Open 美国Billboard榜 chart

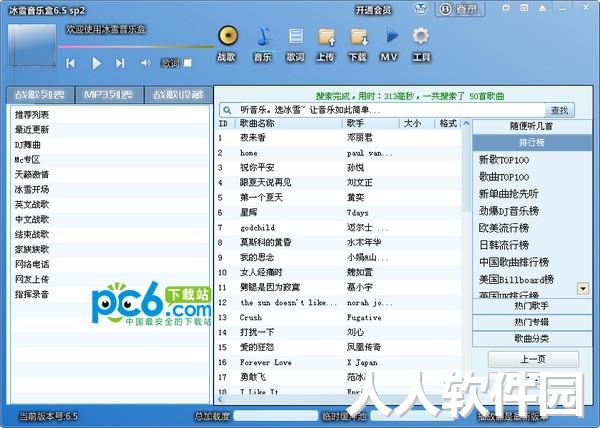[x=516, y=279]
